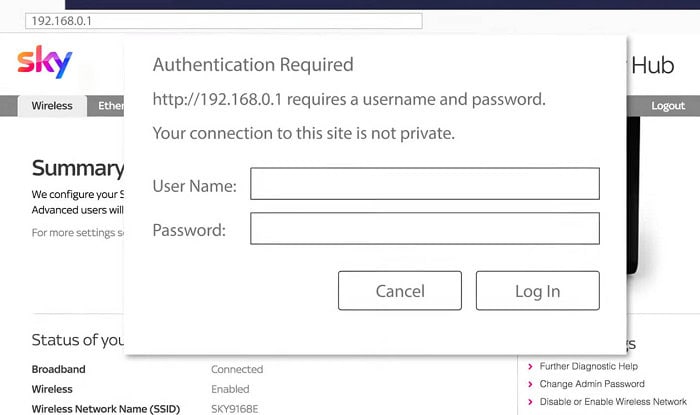Click into the Password field

coord(425,228)
